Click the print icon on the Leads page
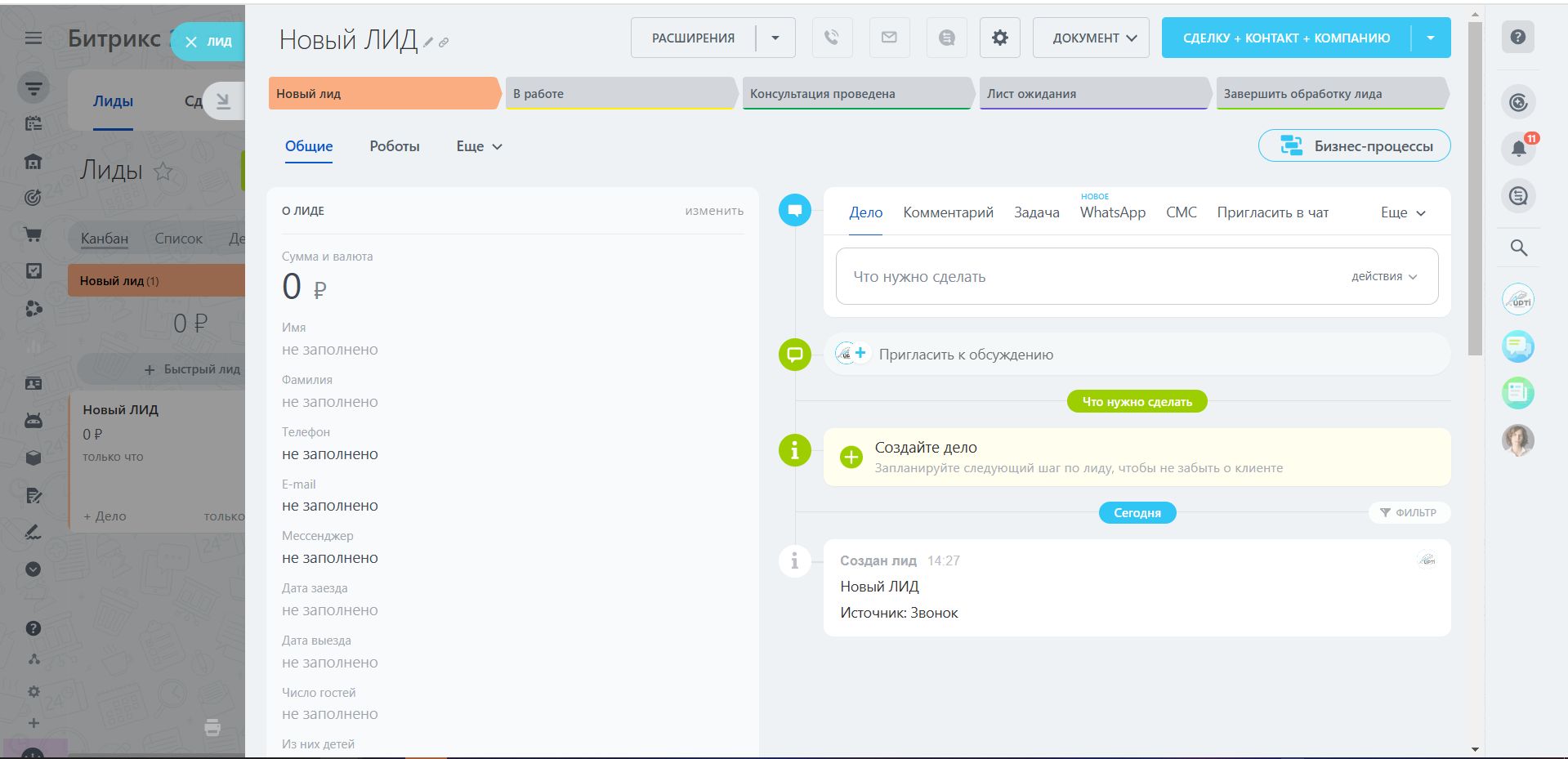The height and width of the screenshot is (759, 1568). pos(212,727)
